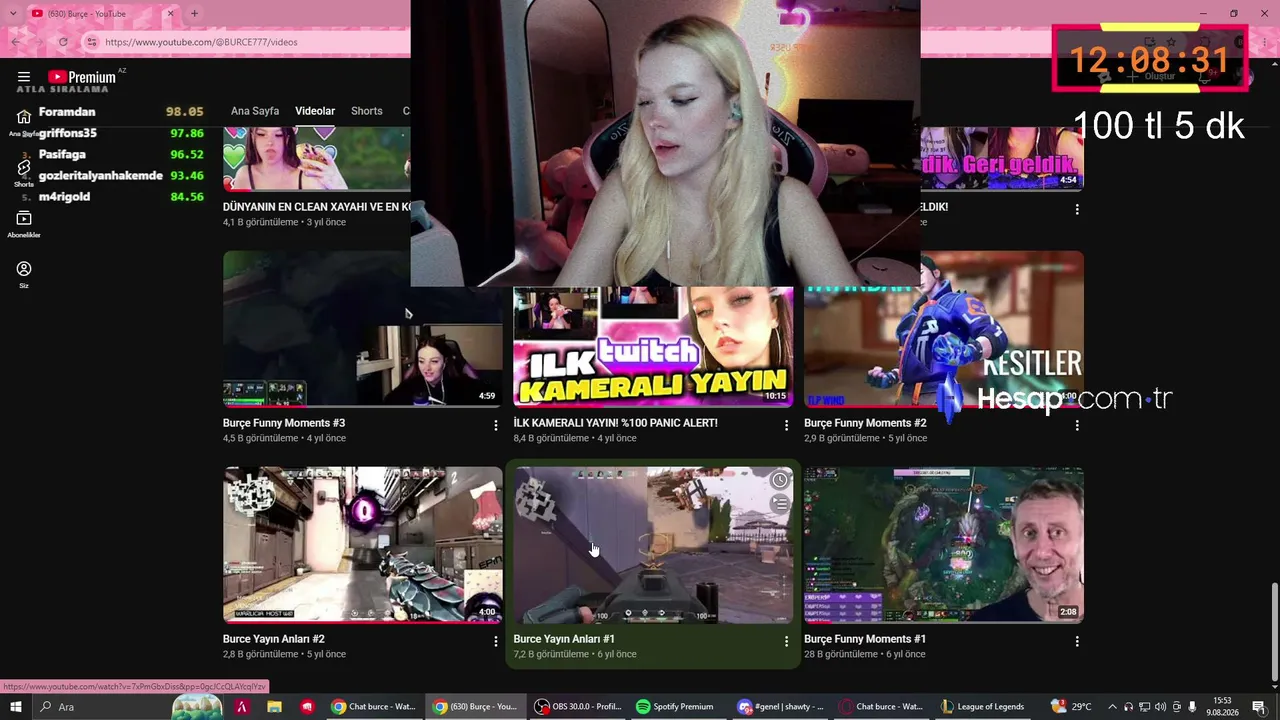Open options for Burce Yayın Anları #2
Screen dimensions: 1280x720
(495, 642)
